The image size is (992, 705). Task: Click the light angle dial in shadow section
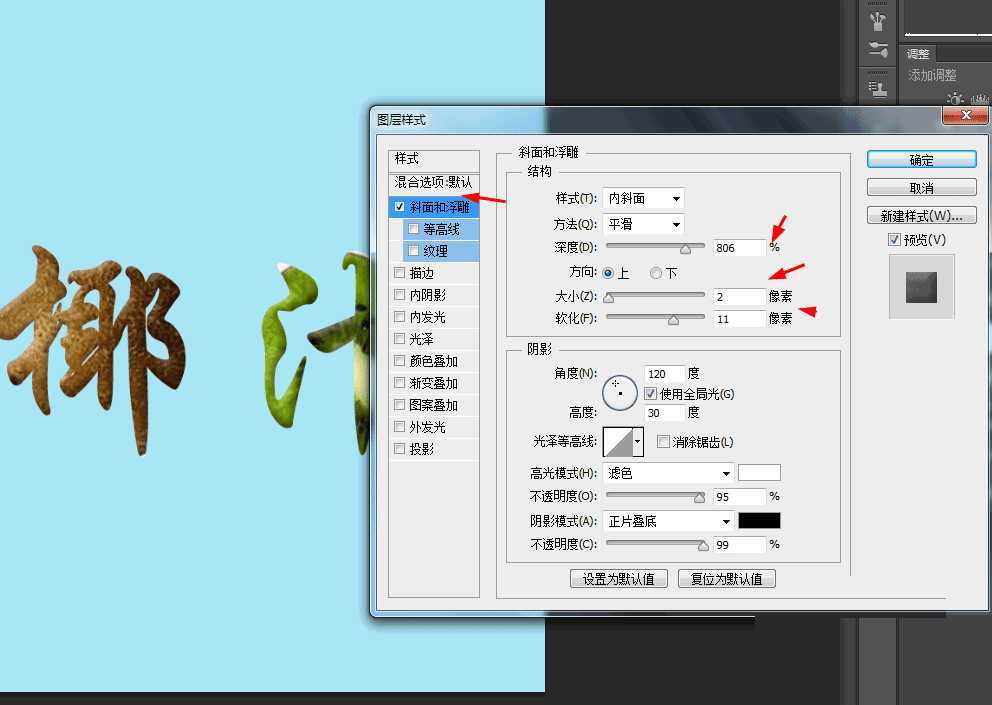coord(620,393)
